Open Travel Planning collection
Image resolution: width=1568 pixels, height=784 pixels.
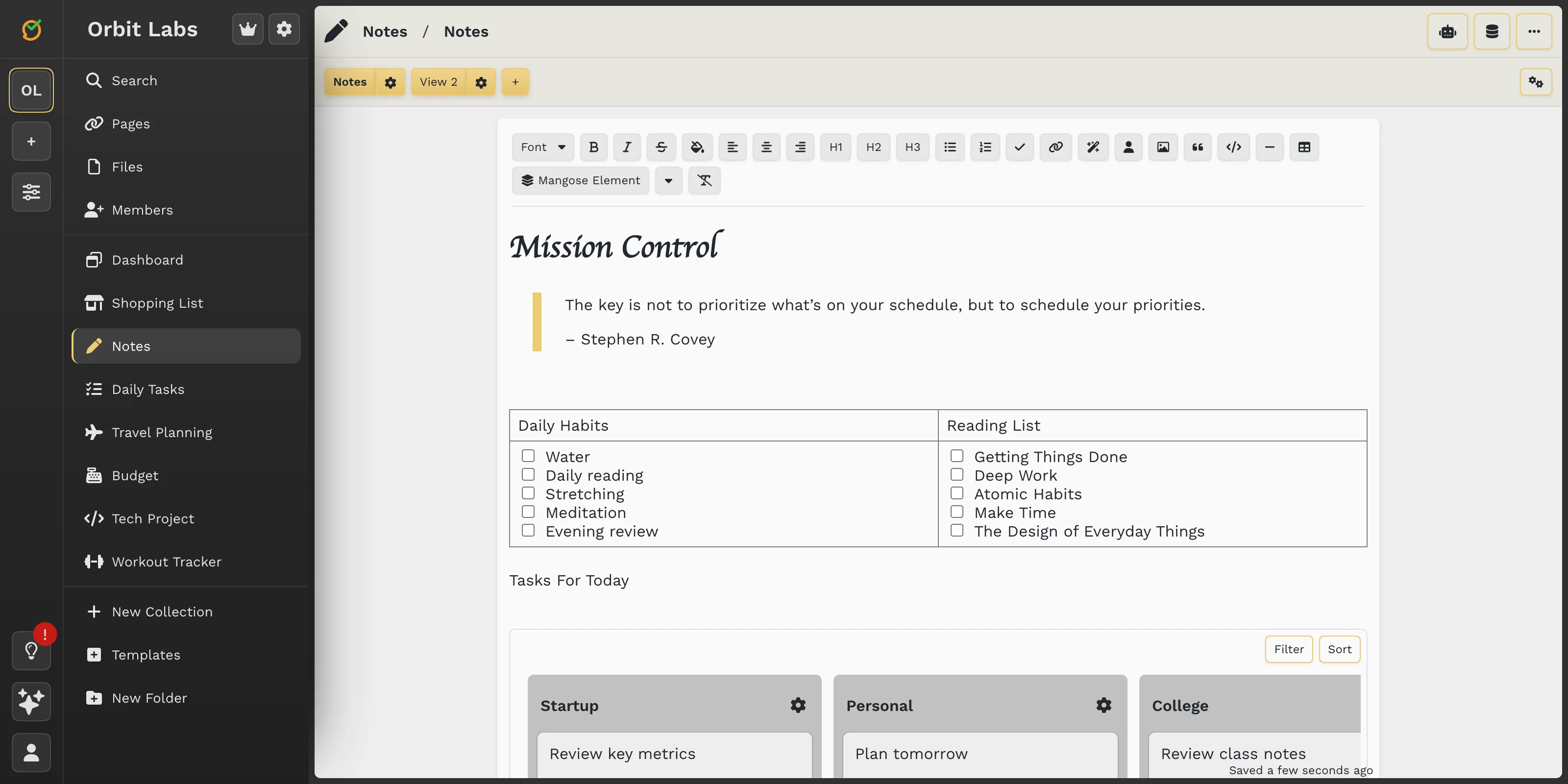[x=186, y=432]
